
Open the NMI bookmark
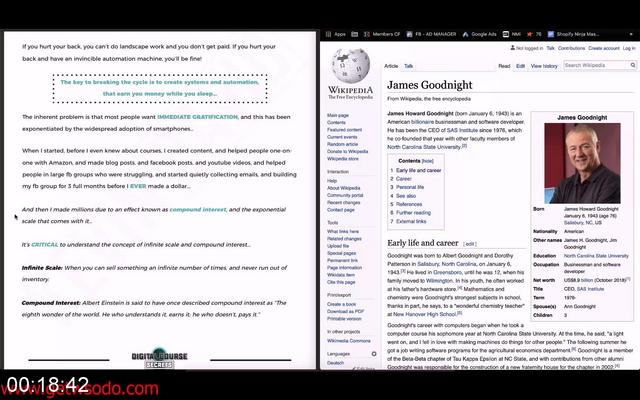pyautogui.click(x=512, y=34)
